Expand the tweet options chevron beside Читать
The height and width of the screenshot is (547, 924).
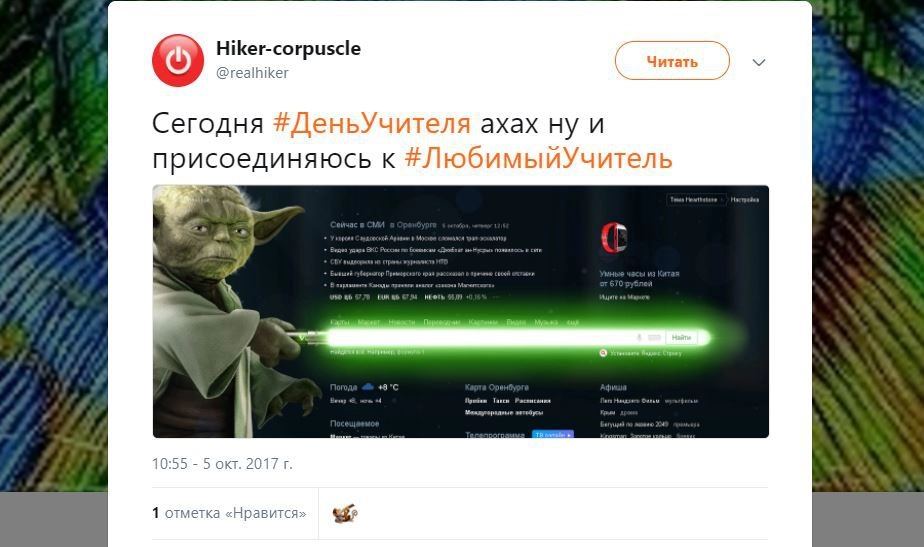tap(758, 62)
